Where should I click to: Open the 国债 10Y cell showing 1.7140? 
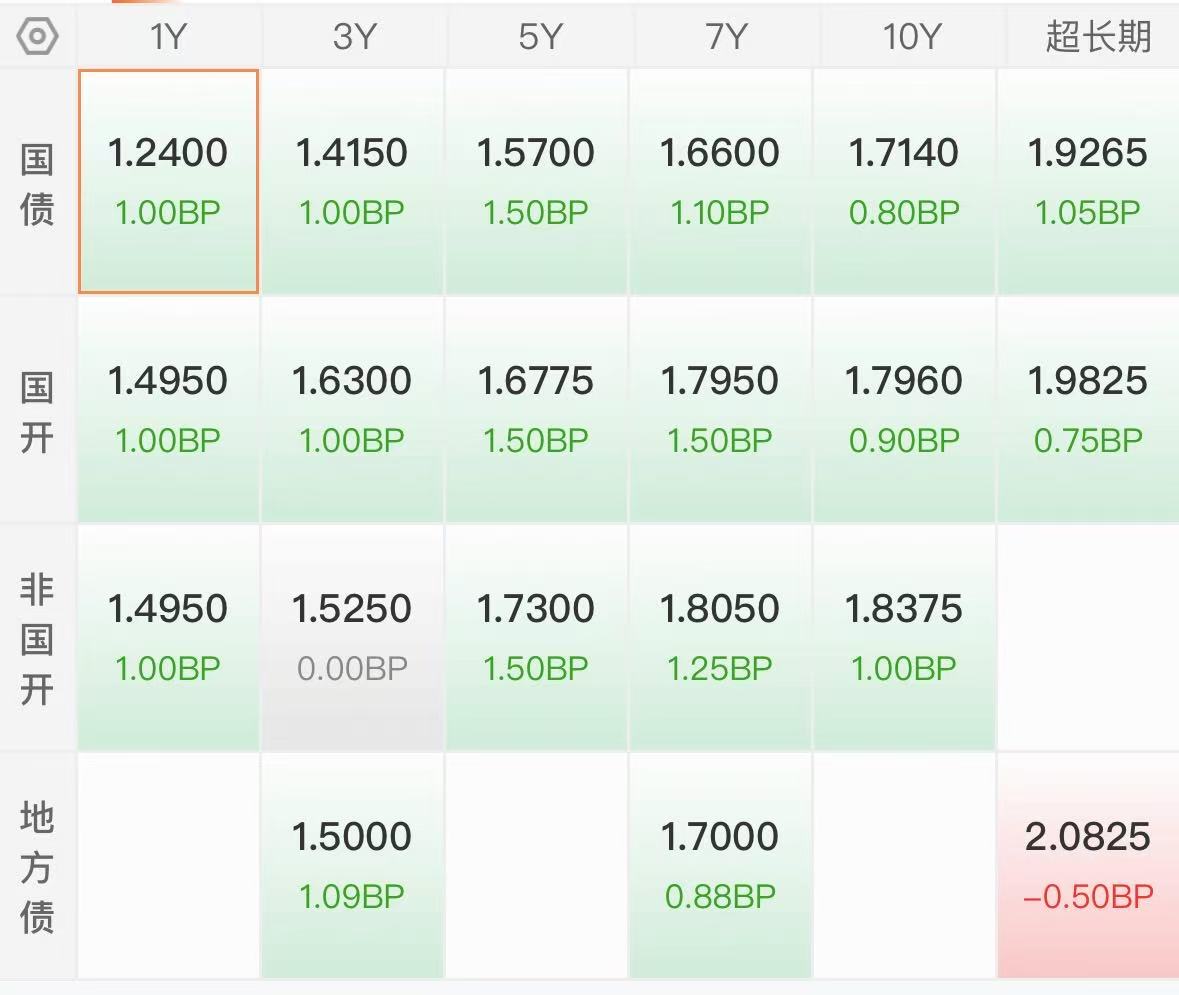[x=904, y=181]
